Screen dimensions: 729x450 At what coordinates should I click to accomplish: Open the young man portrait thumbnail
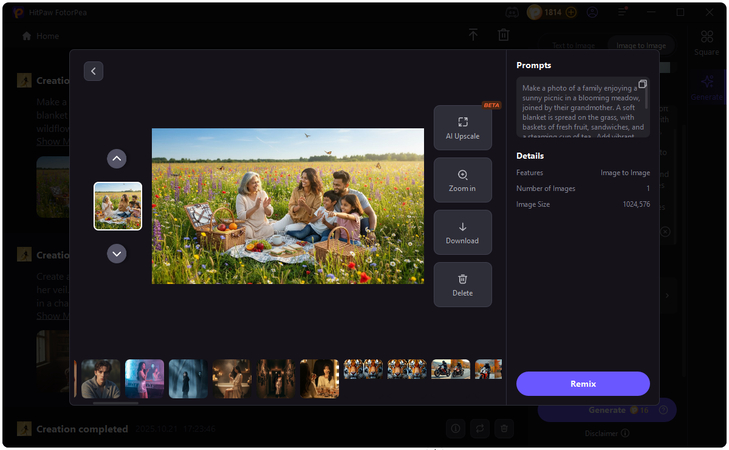[101, 379]
